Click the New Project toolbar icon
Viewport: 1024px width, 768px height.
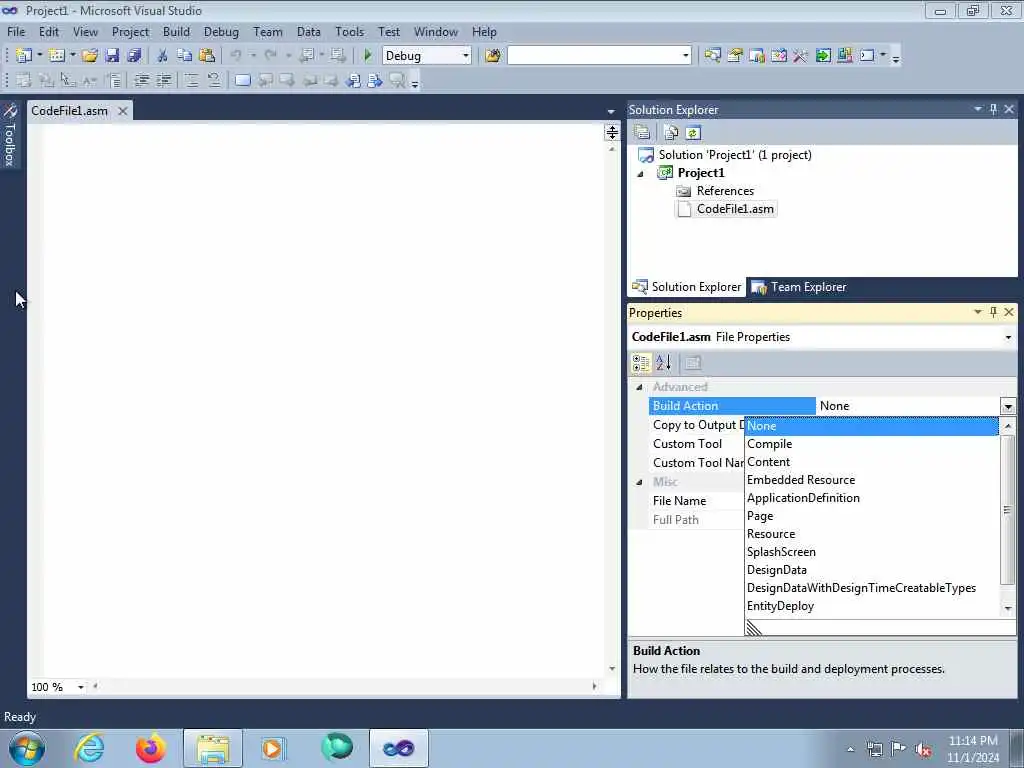[24, 56]
